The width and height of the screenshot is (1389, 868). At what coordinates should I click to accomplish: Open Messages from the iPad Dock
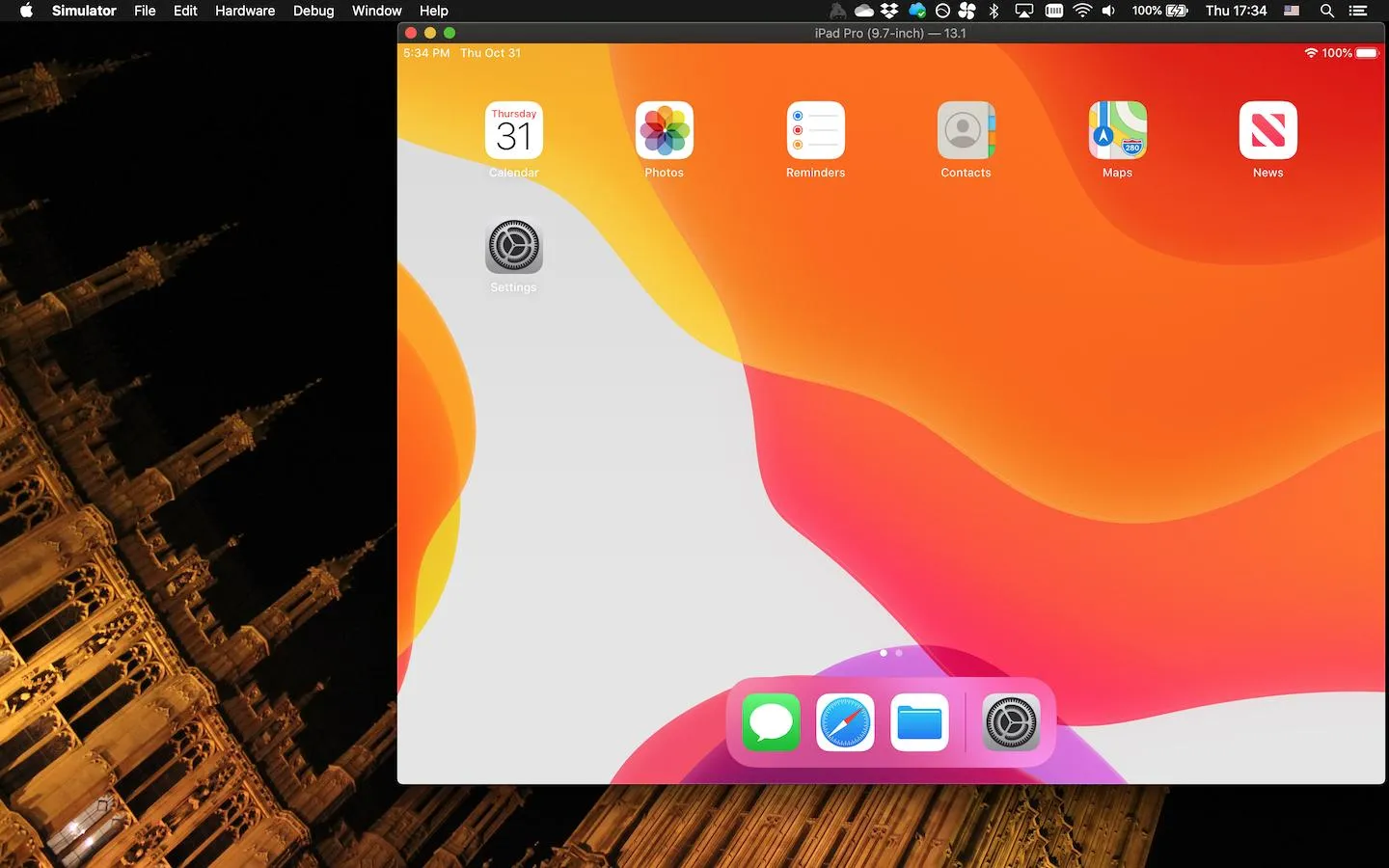pos(771,722)
